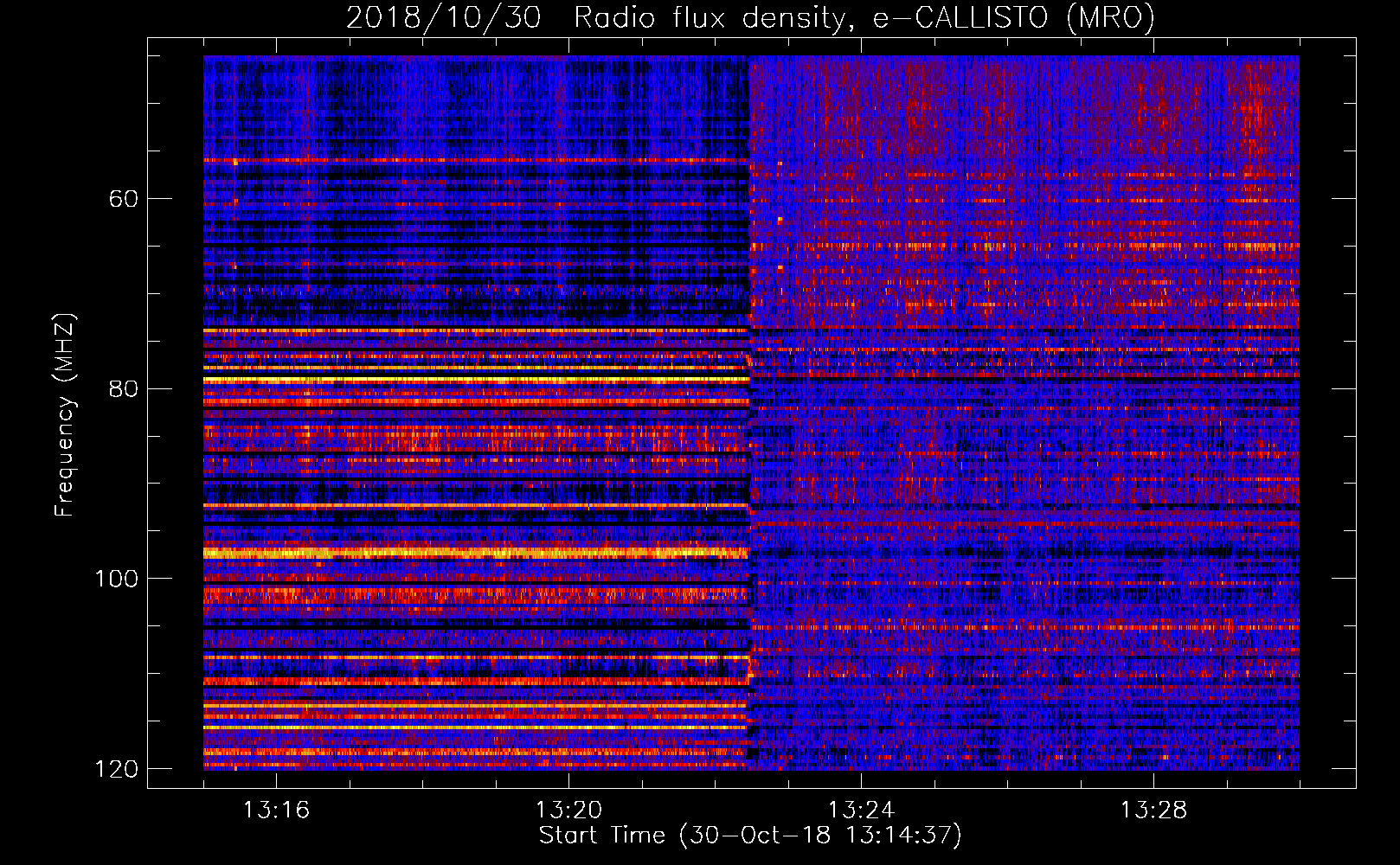The image size is (1400, 865).
Task: Click the plot title with date 2018/10/30
Action: [x=749, y=17]
